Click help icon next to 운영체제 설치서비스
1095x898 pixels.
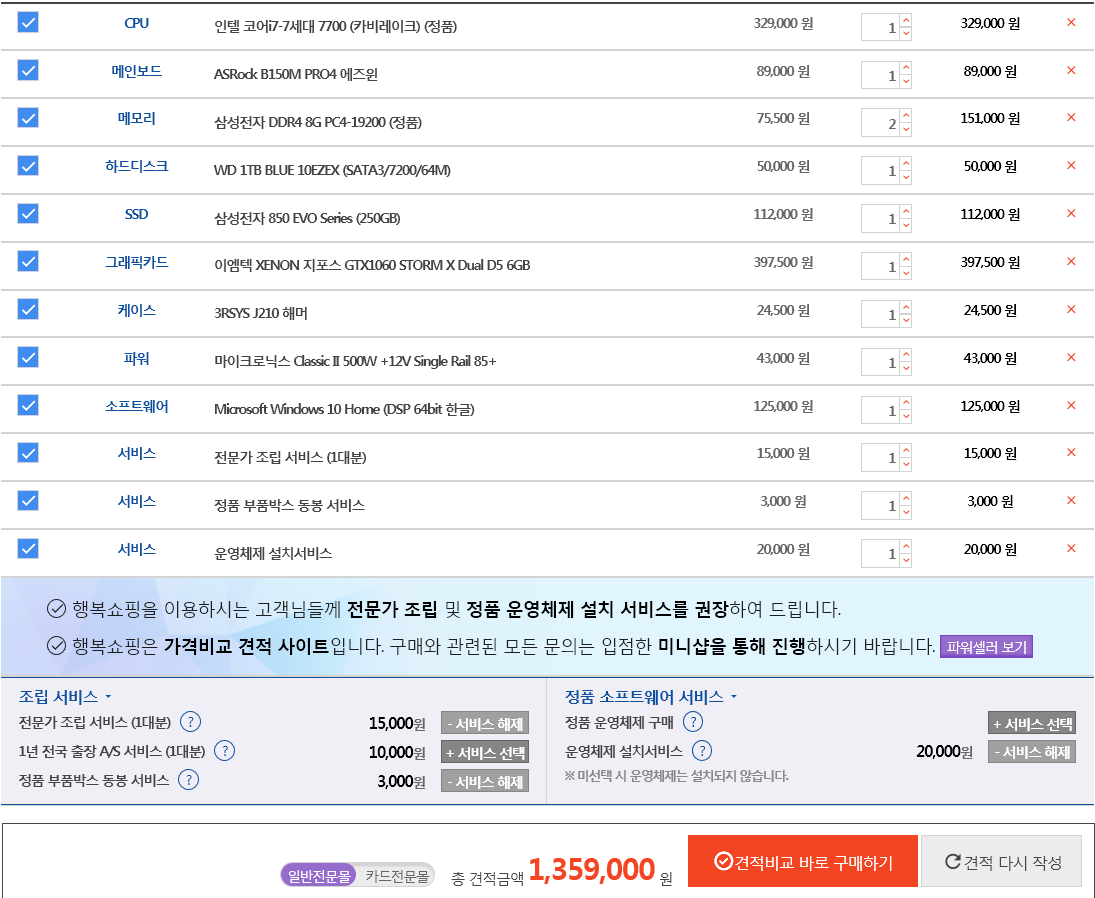(x=702, y=751)
